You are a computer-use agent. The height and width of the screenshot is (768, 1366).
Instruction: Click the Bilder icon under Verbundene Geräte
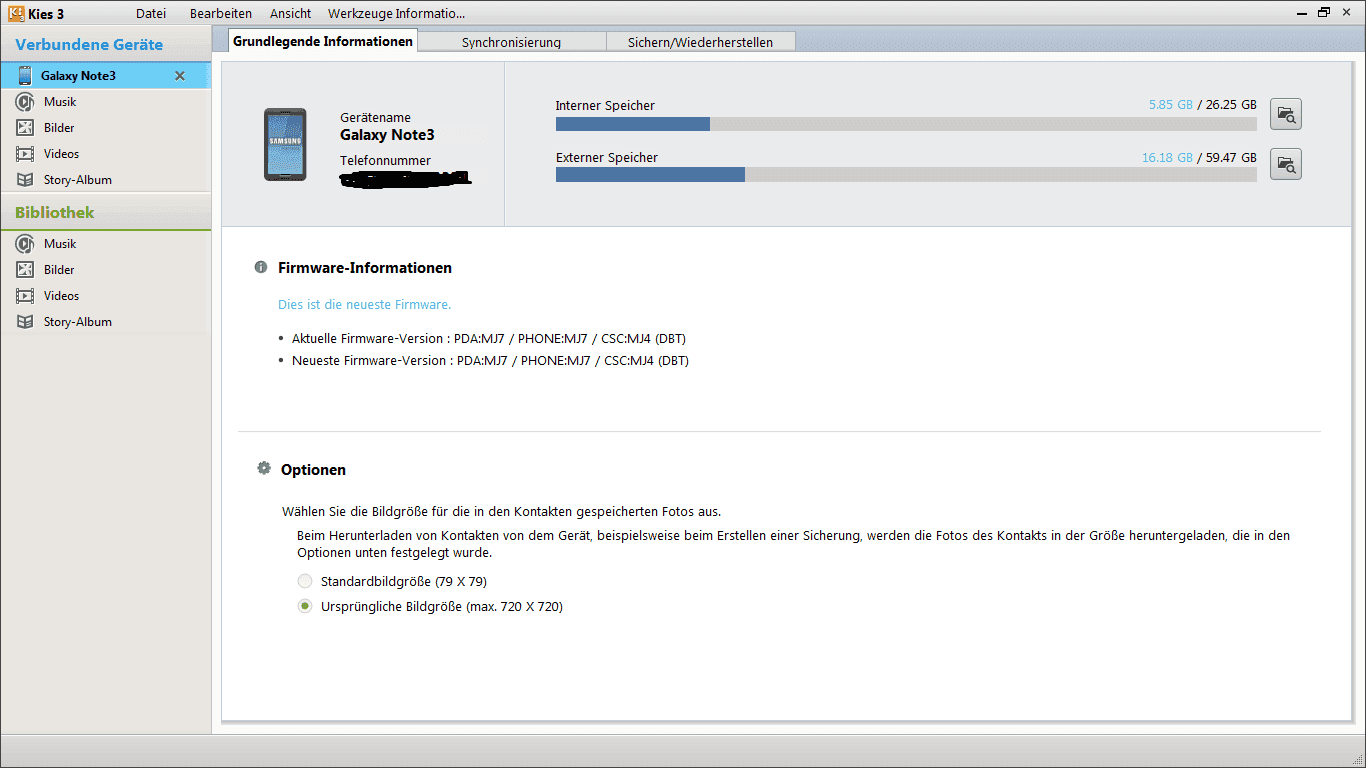pyautogui.click(x=25, y=128)
